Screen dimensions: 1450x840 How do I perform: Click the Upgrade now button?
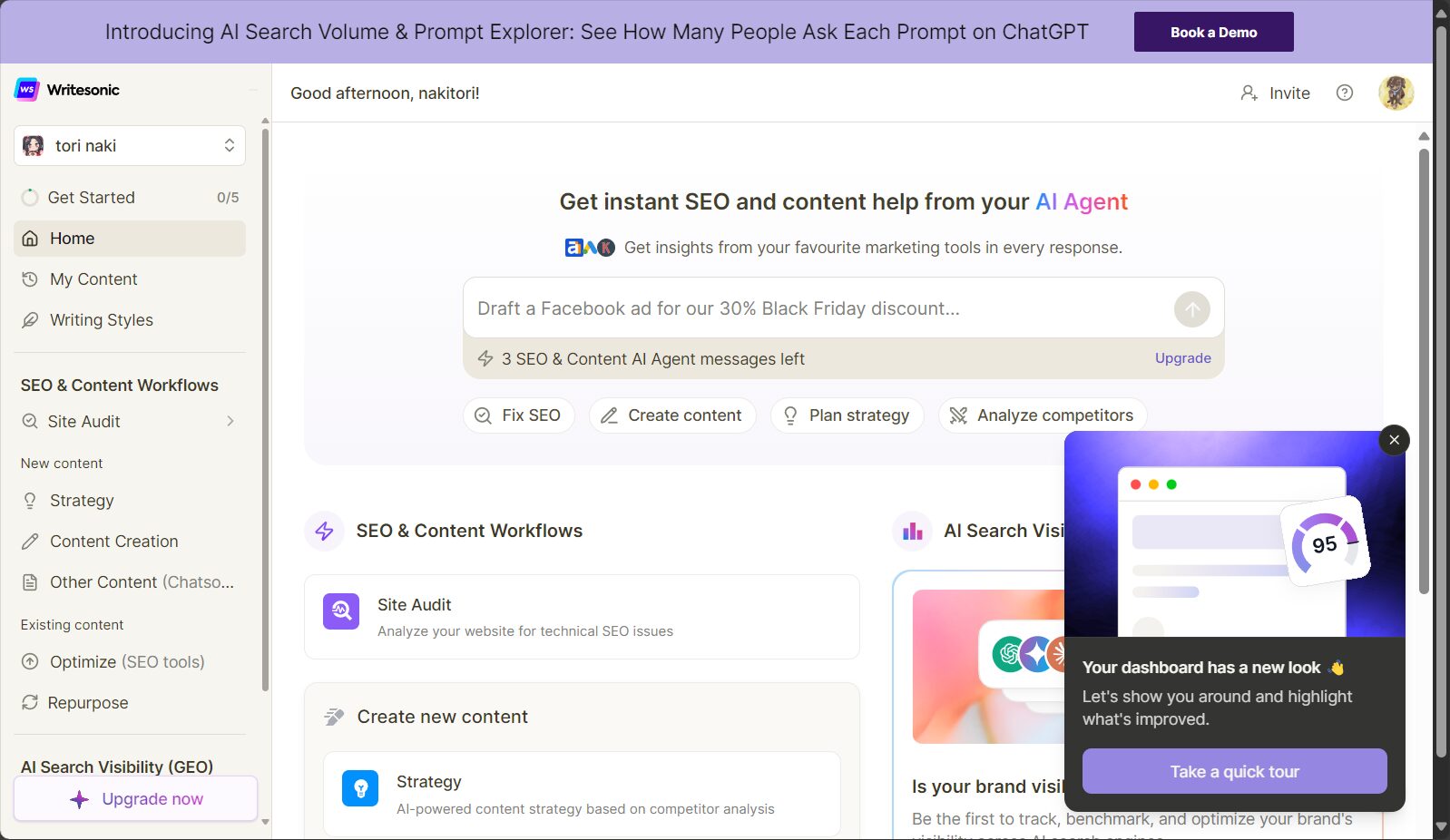pyautogui.click(x=135, y=799)
